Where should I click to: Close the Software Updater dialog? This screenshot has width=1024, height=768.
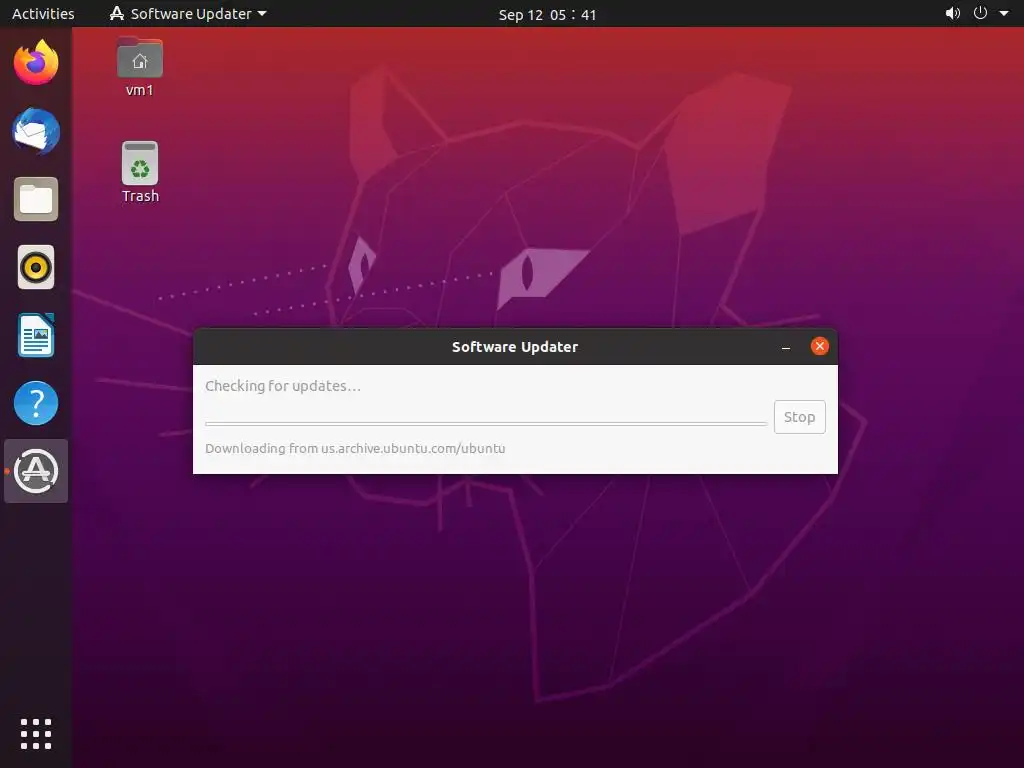tap(820, 346)
